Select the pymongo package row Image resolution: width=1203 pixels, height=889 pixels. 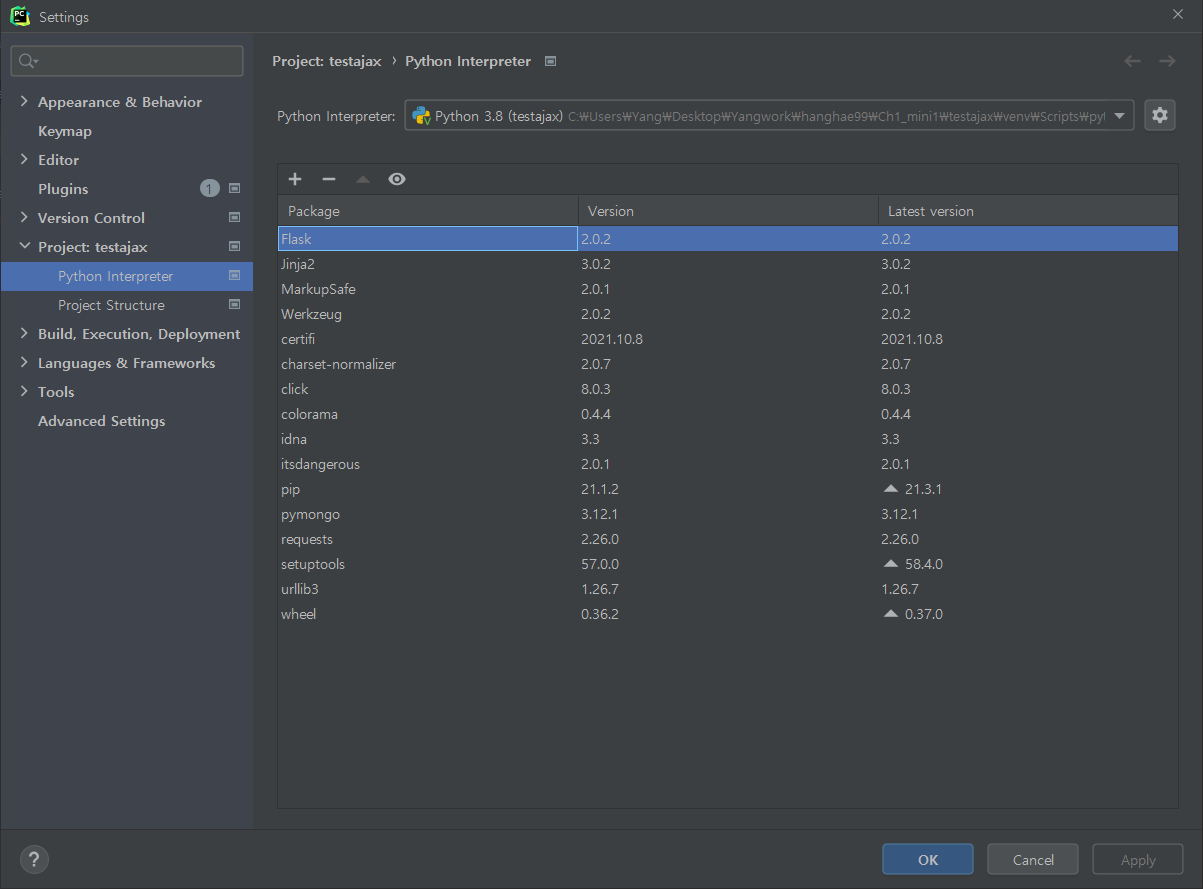coord(728,514)
